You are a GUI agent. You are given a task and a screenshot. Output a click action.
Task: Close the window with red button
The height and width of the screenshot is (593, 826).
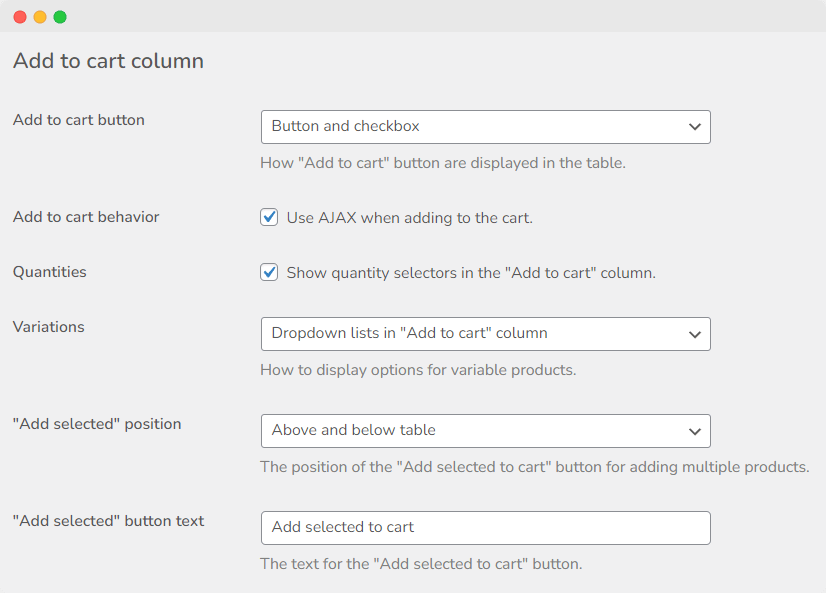click(x=20, y=17)
